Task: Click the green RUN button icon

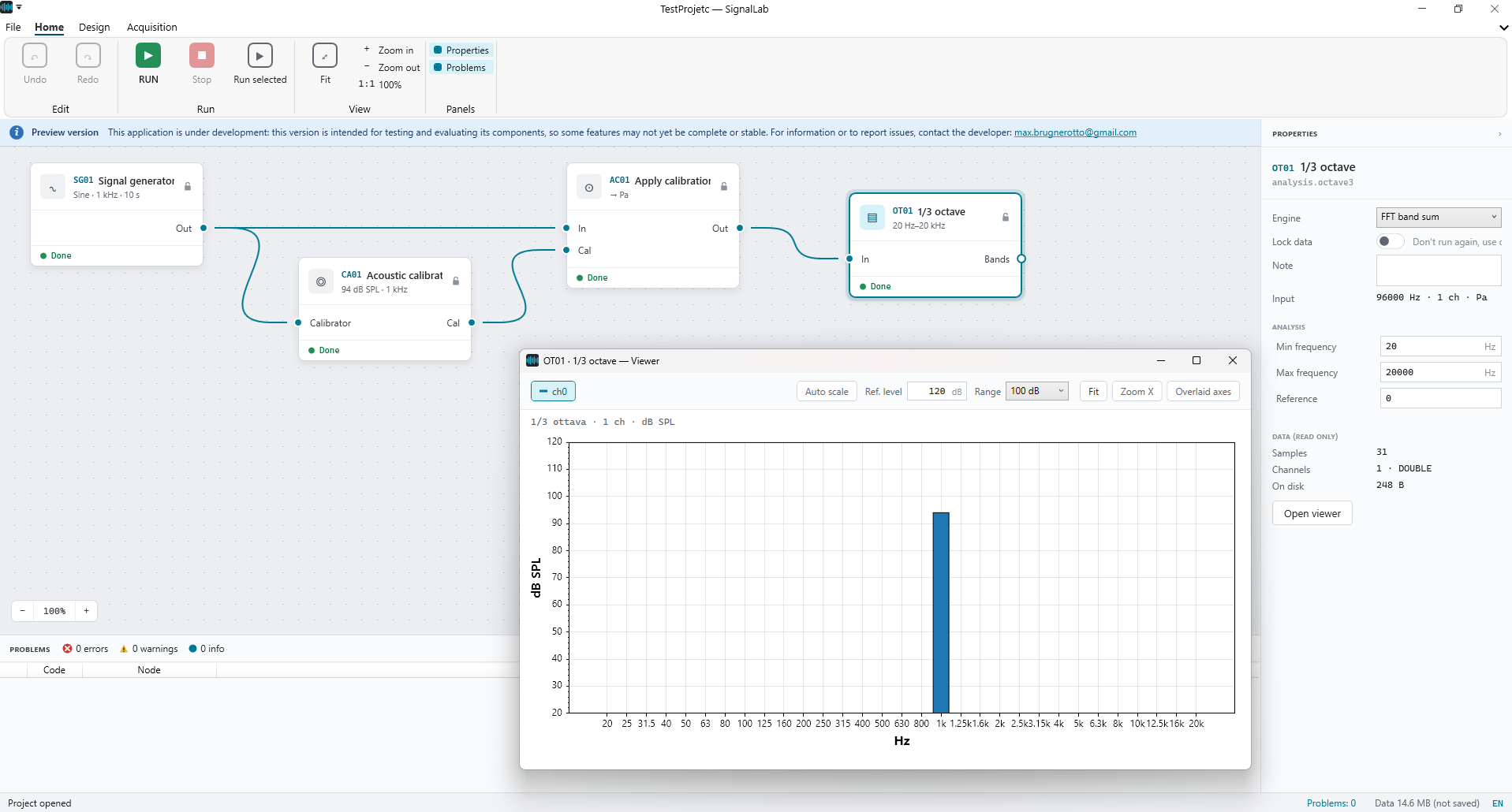Action: (x=148, y=55)
